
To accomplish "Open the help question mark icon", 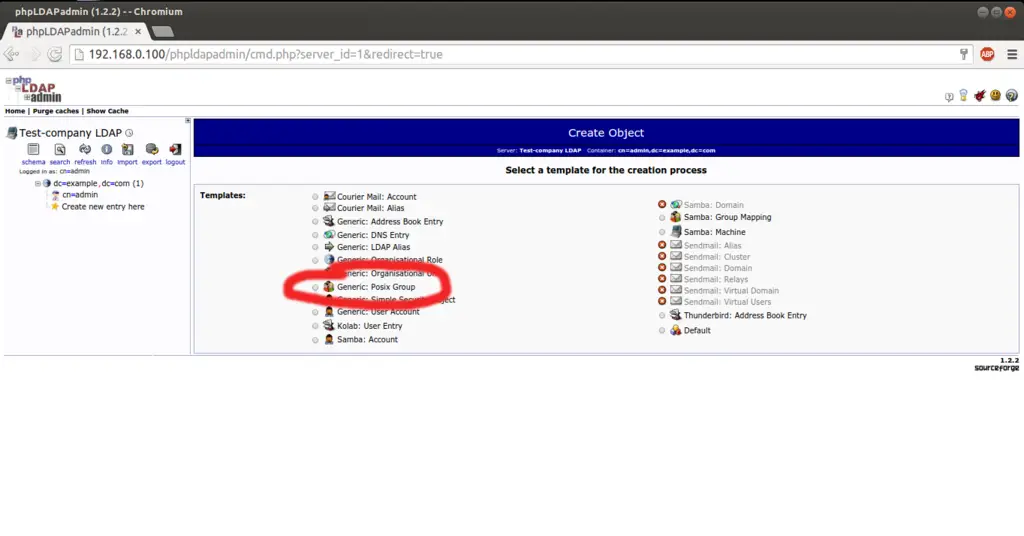I will [1012, 95].
